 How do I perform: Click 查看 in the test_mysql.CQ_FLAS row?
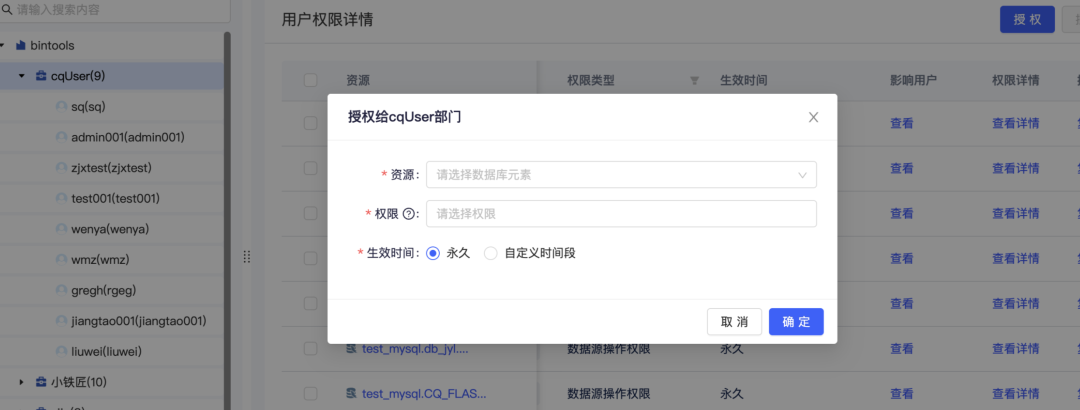pos(902,393)
